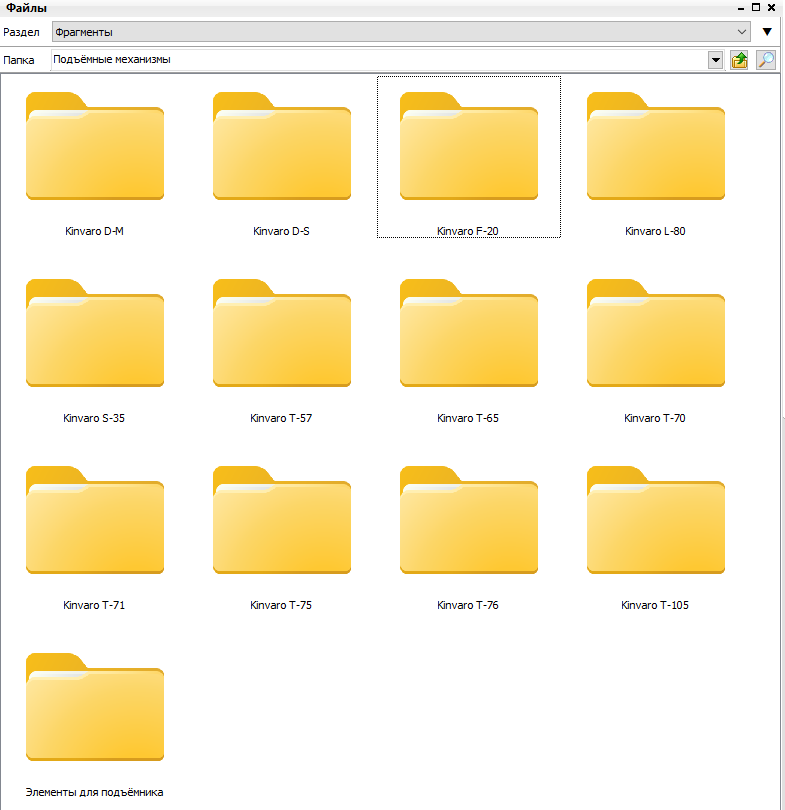This screenshot has height=810, width=785.
Task: Expand the Раздел dropdown showing Фрагменты
Action: point(401,32)
